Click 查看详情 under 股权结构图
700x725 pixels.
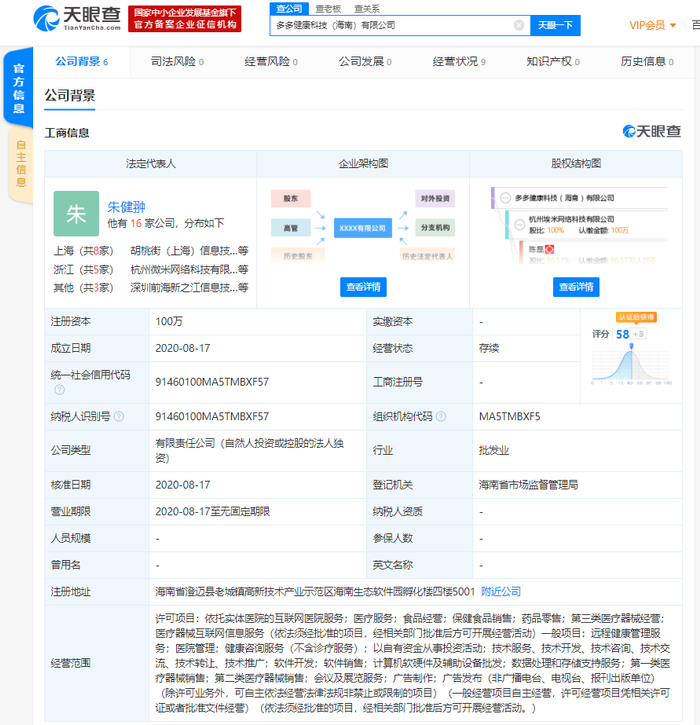pyautogui.click(x=576, y=287)
